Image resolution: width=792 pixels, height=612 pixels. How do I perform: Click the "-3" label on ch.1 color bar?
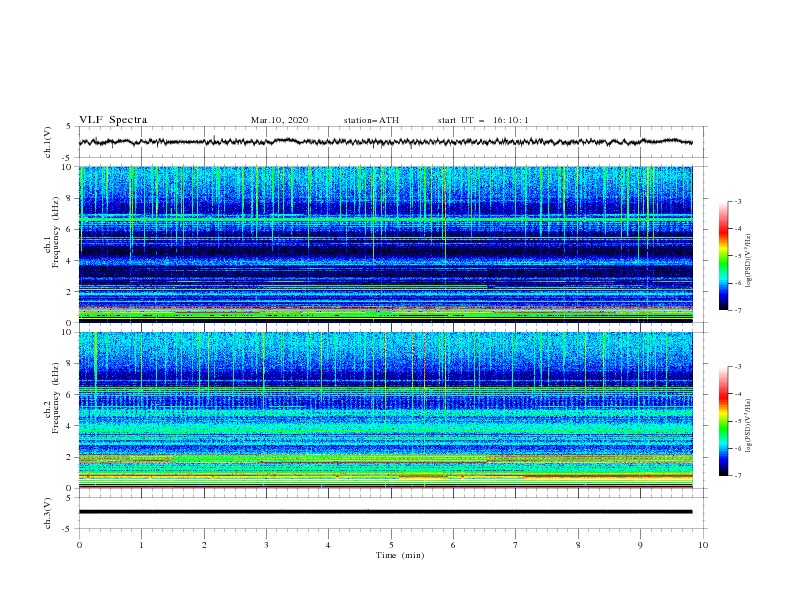[x=738, y=201]
